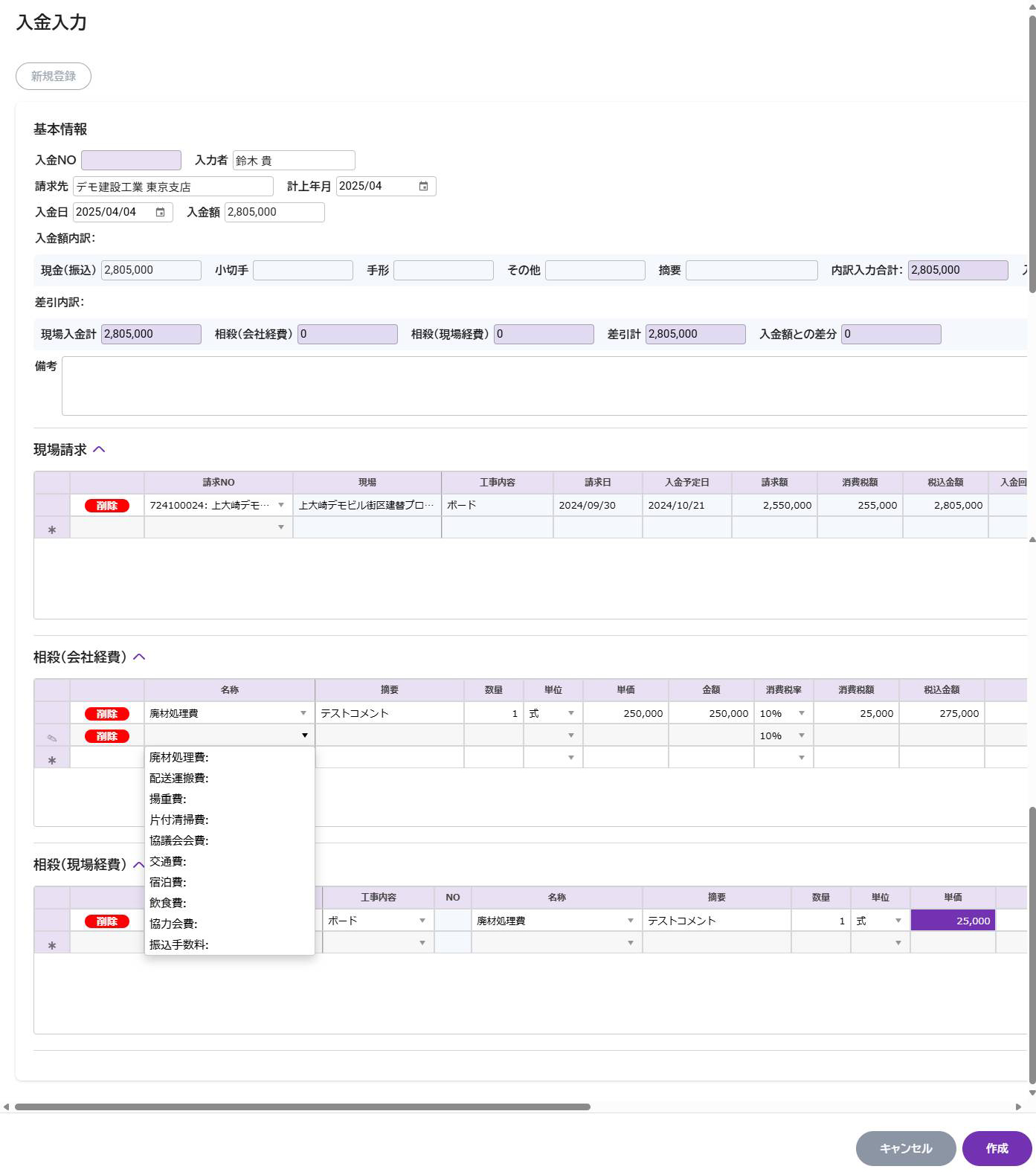
Task: Select 揚重費: from the dropdown list
Action: [230, 799]
